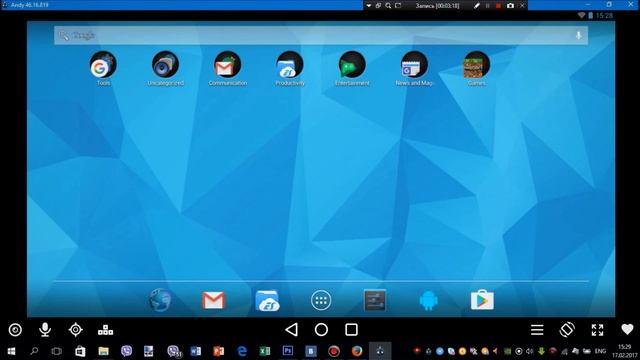Image resolution: width=640 pixels, height=360 pixels.
Task: Tap the Google search bar
Action: [321, 36]
